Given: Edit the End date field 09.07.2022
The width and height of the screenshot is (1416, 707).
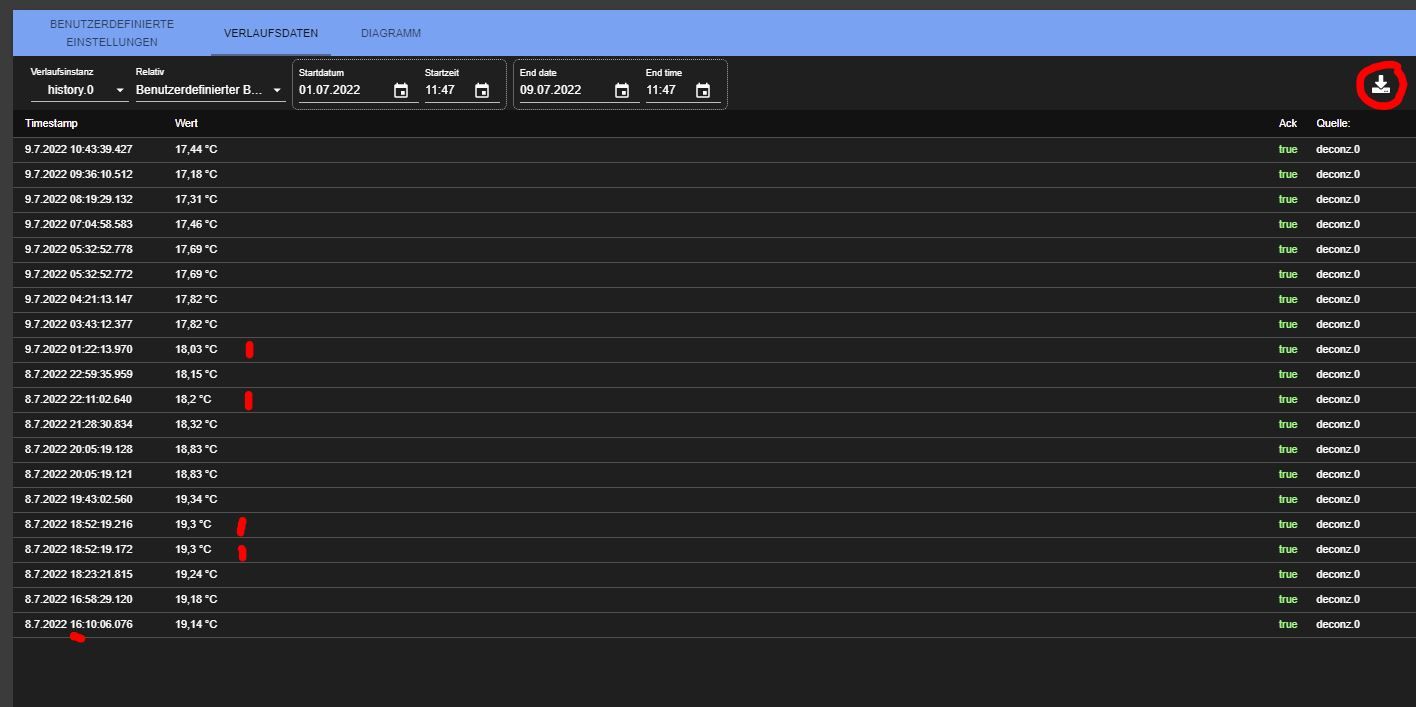Looking at the screenshot, I should (564, 90).
